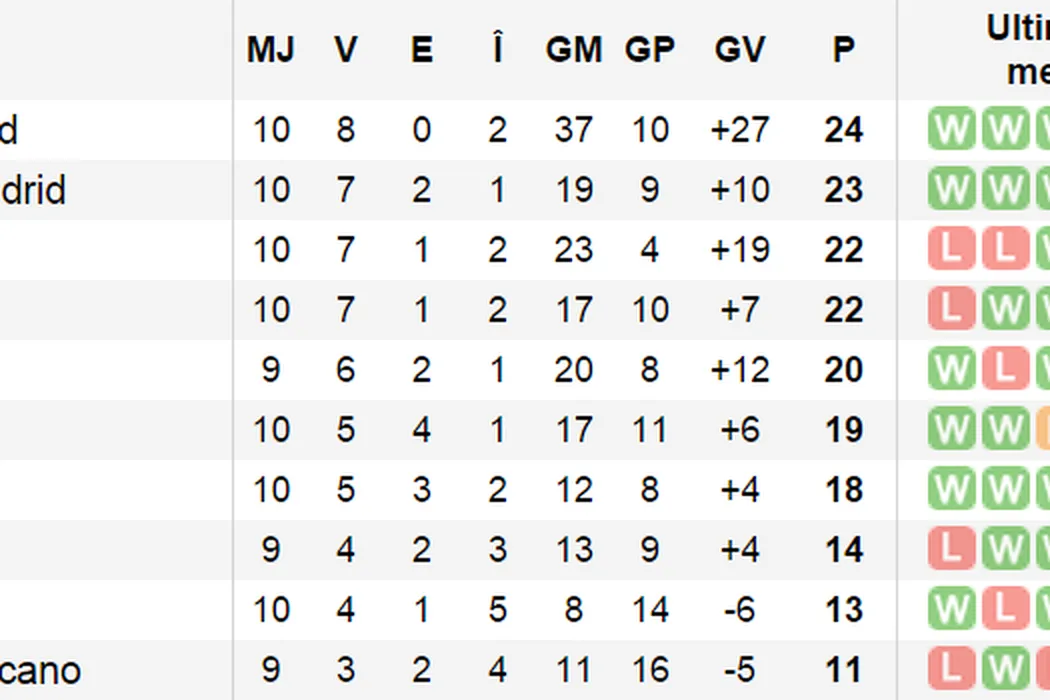Click the first W badge in the 18-point row
The height and width of the screenshot is (700, 1050).
pos(950,490)
